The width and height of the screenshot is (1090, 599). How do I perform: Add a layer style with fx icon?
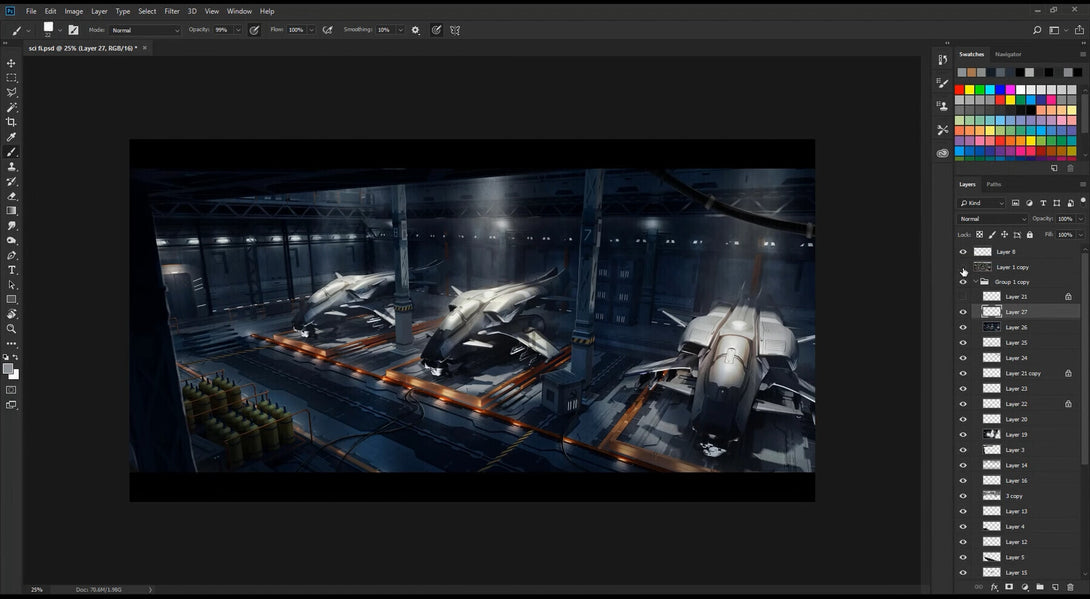[994, 587]
